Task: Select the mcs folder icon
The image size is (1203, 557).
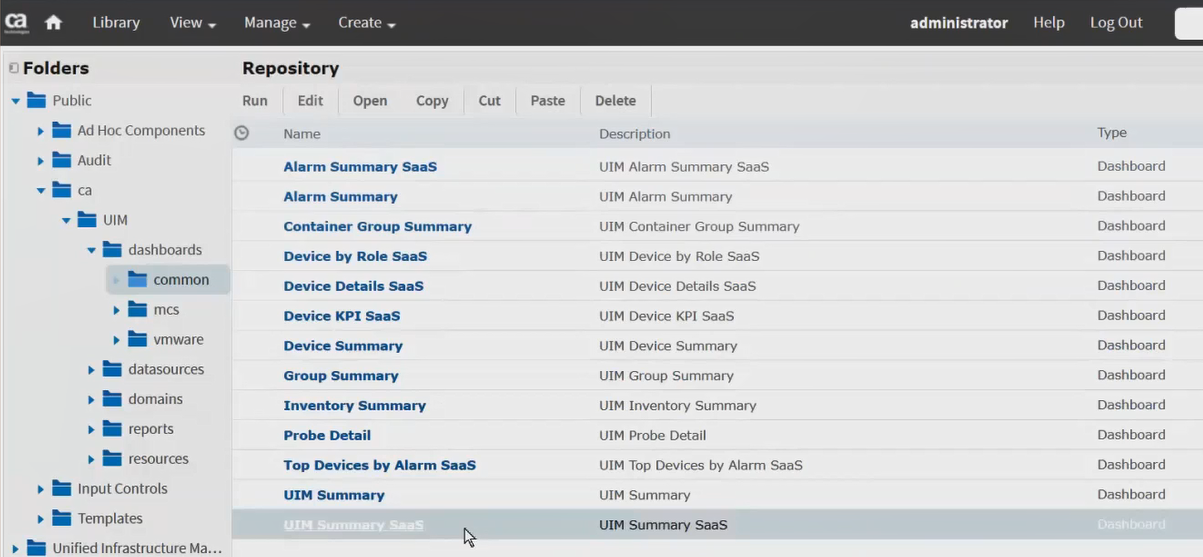Action: coord(137,310)
